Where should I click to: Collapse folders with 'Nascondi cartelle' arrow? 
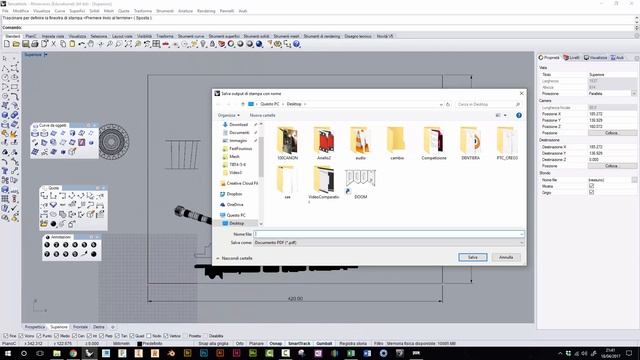(x=218, y=258)
